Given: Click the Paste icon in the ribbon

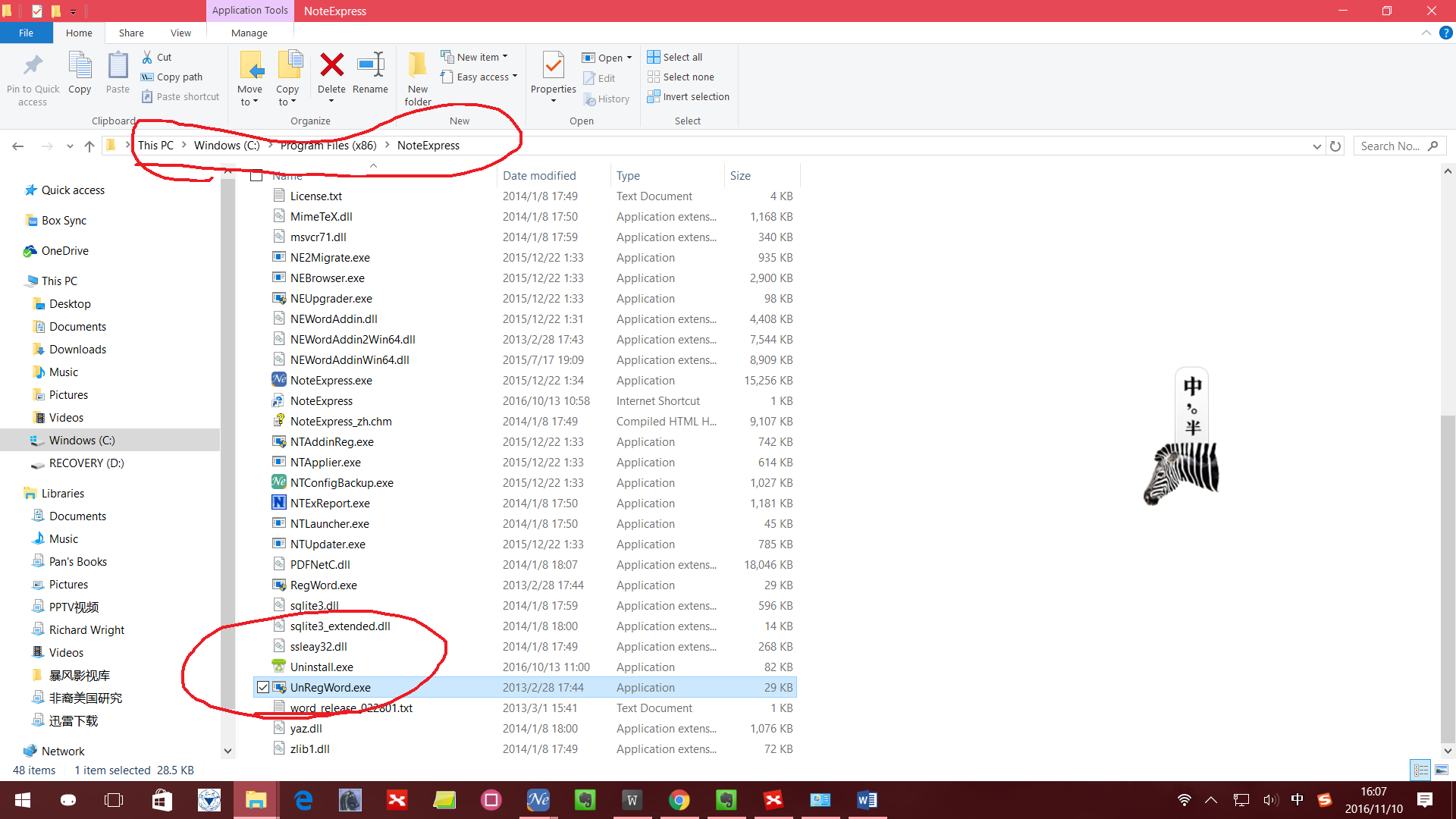Looking at the screenshot, I should (x=118, y=66).
